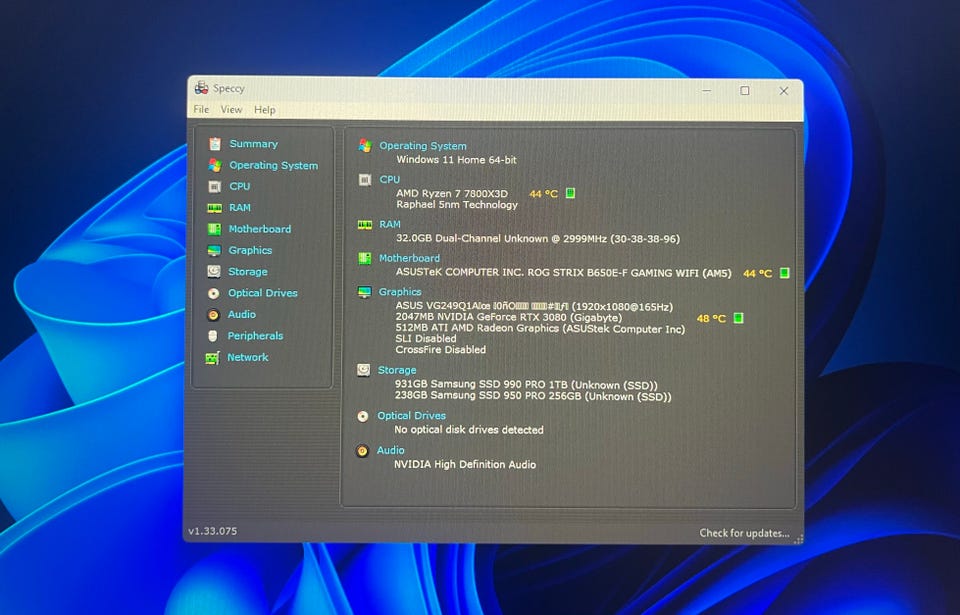Click the CPU chip icon in sidebar

click(x=214, y=187)
